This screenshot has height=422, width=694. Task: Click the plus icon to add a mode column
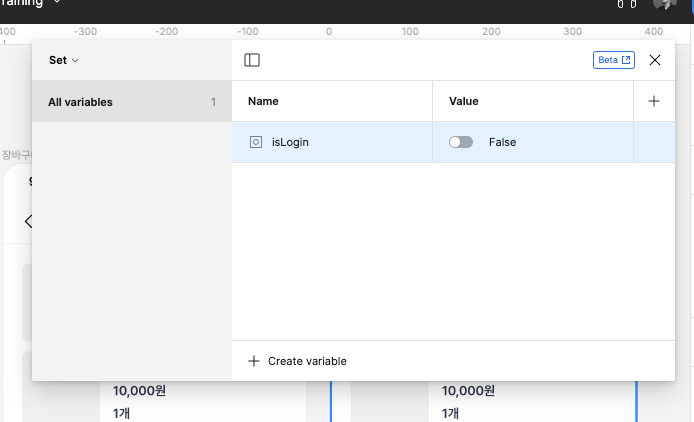pos(654,101)
